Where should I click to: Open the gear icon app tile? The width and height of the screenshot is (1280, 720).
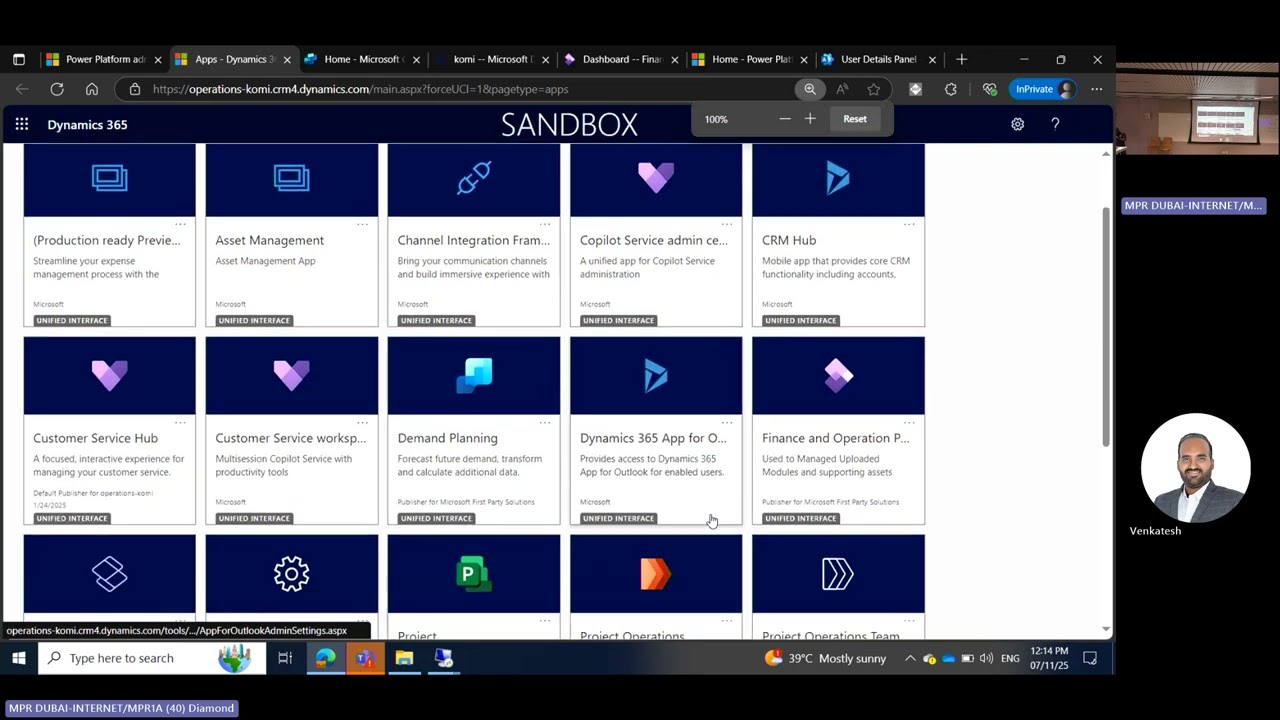(292, 574)
